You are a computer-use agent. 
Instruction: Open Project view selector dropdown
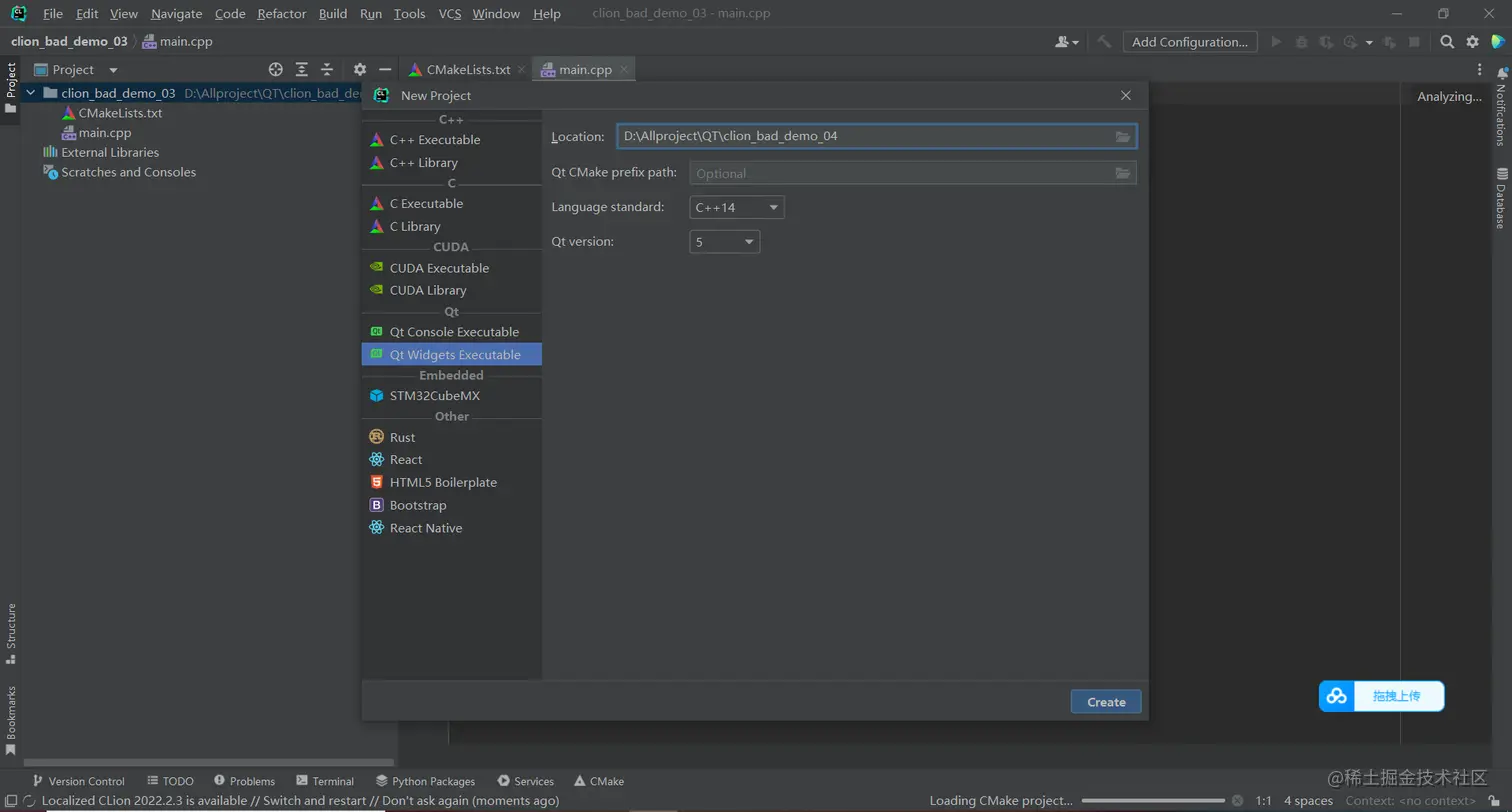[76, 70]
